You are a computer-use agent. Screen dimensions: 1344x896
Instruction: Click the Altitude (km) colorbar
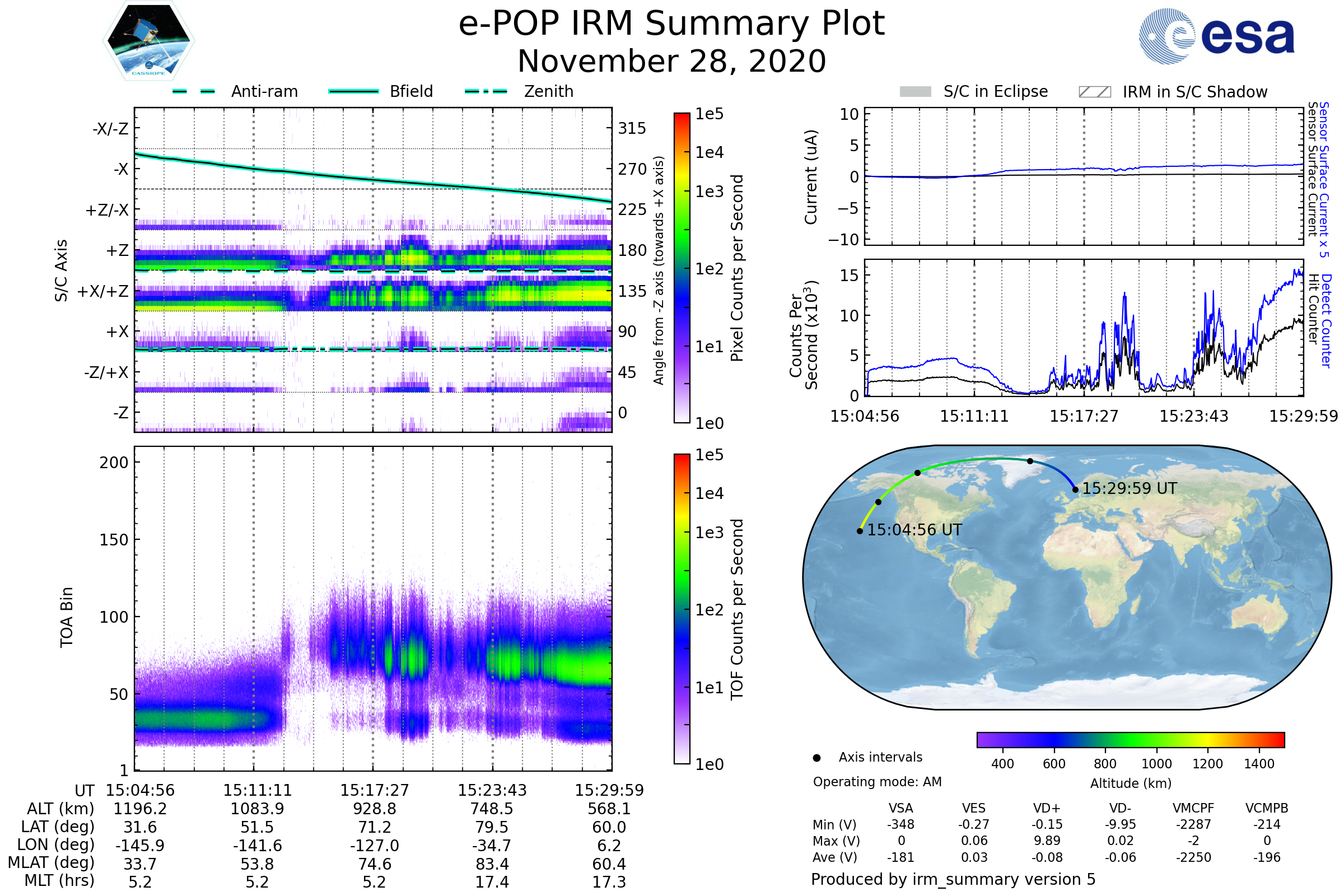1130,739
